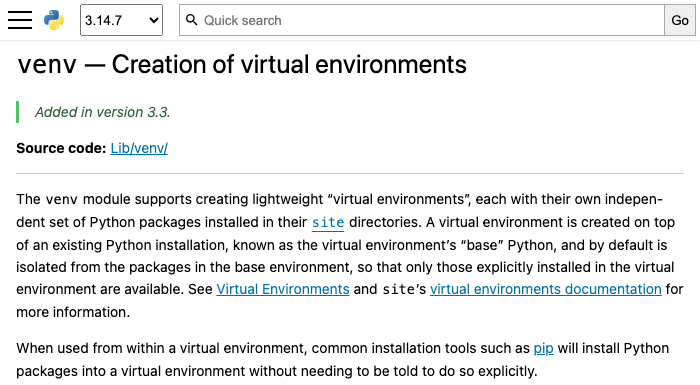Image resolution: width=700 pixels, height=385 pixels.
Task: Open the hamburger navigation menu
Action: pyautogui.click(x=20, y=20)
